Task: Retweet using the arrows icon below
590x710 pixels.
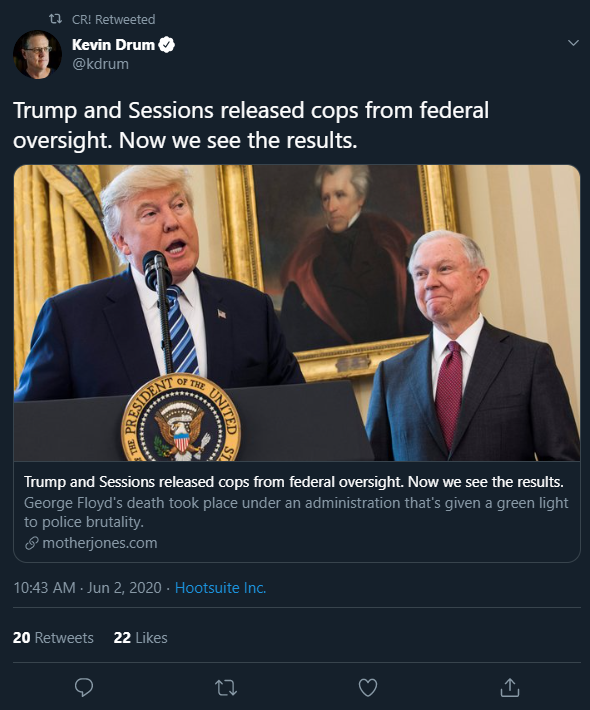Action: click(x=225, y=688)
